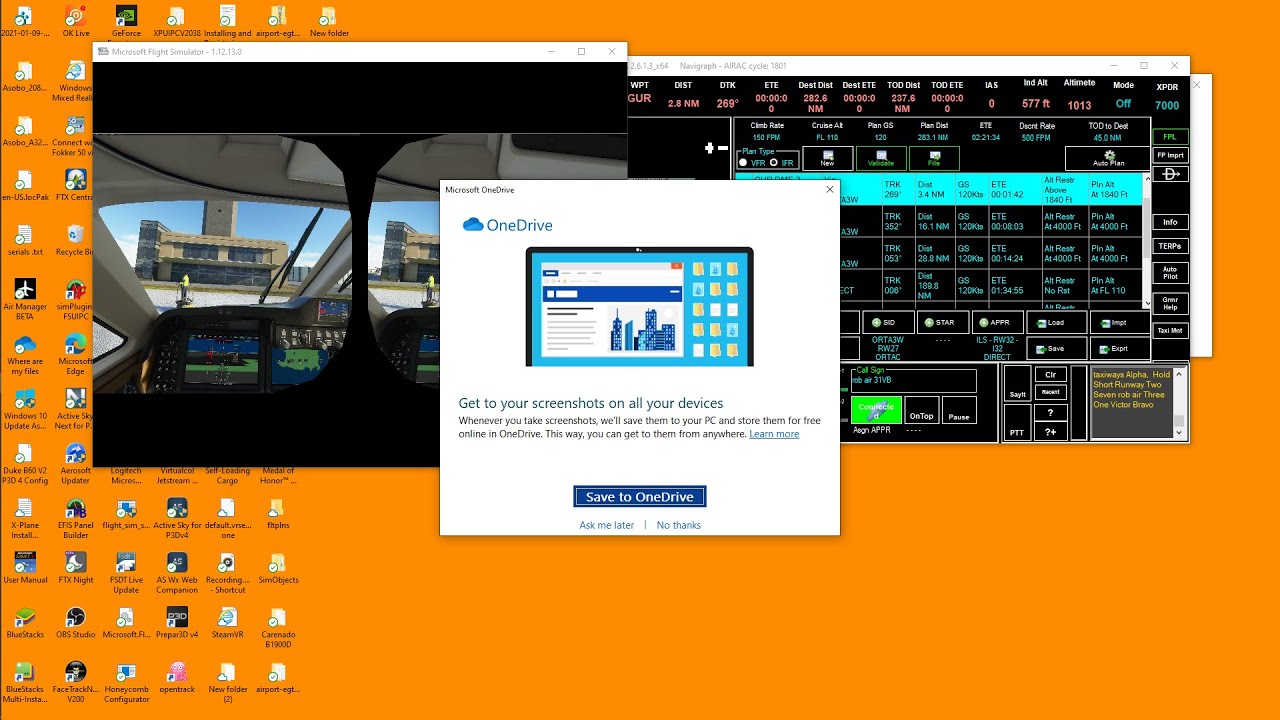Click the Validate flight plan button
The image size is (1280, 720).
coord(881,158)
